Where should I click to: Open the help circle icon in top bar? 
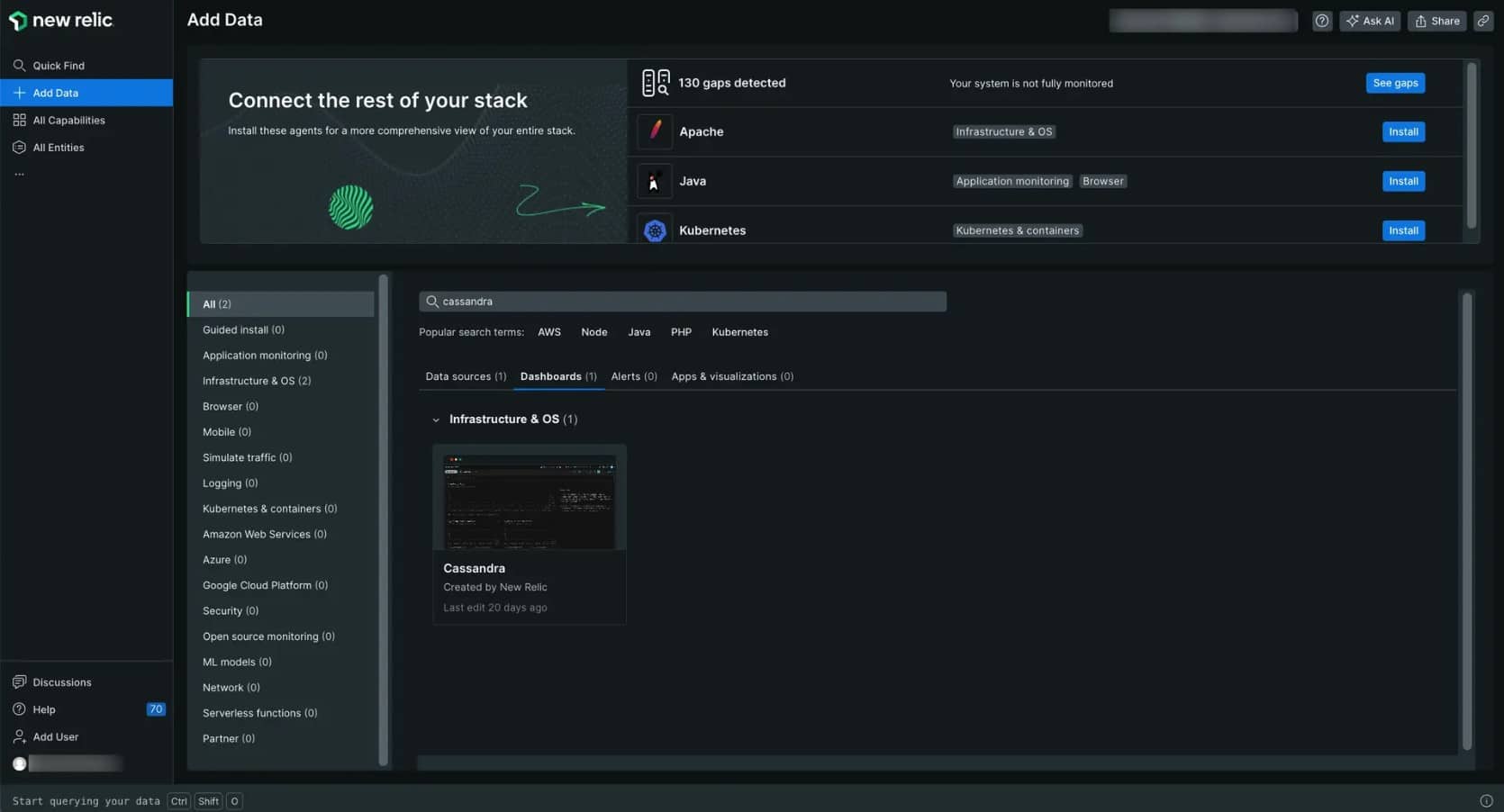(1321, 21)
